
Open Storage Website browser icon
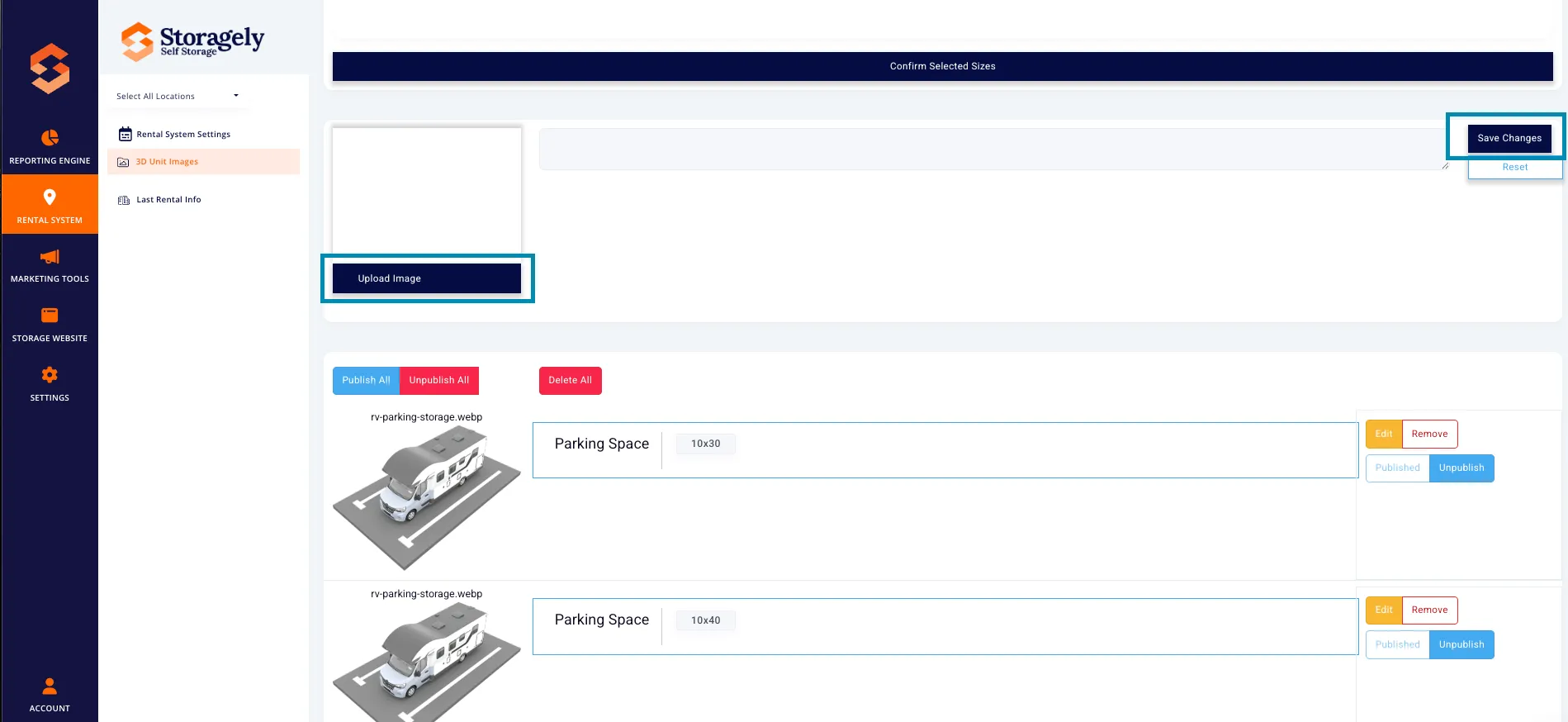point(50,315)
